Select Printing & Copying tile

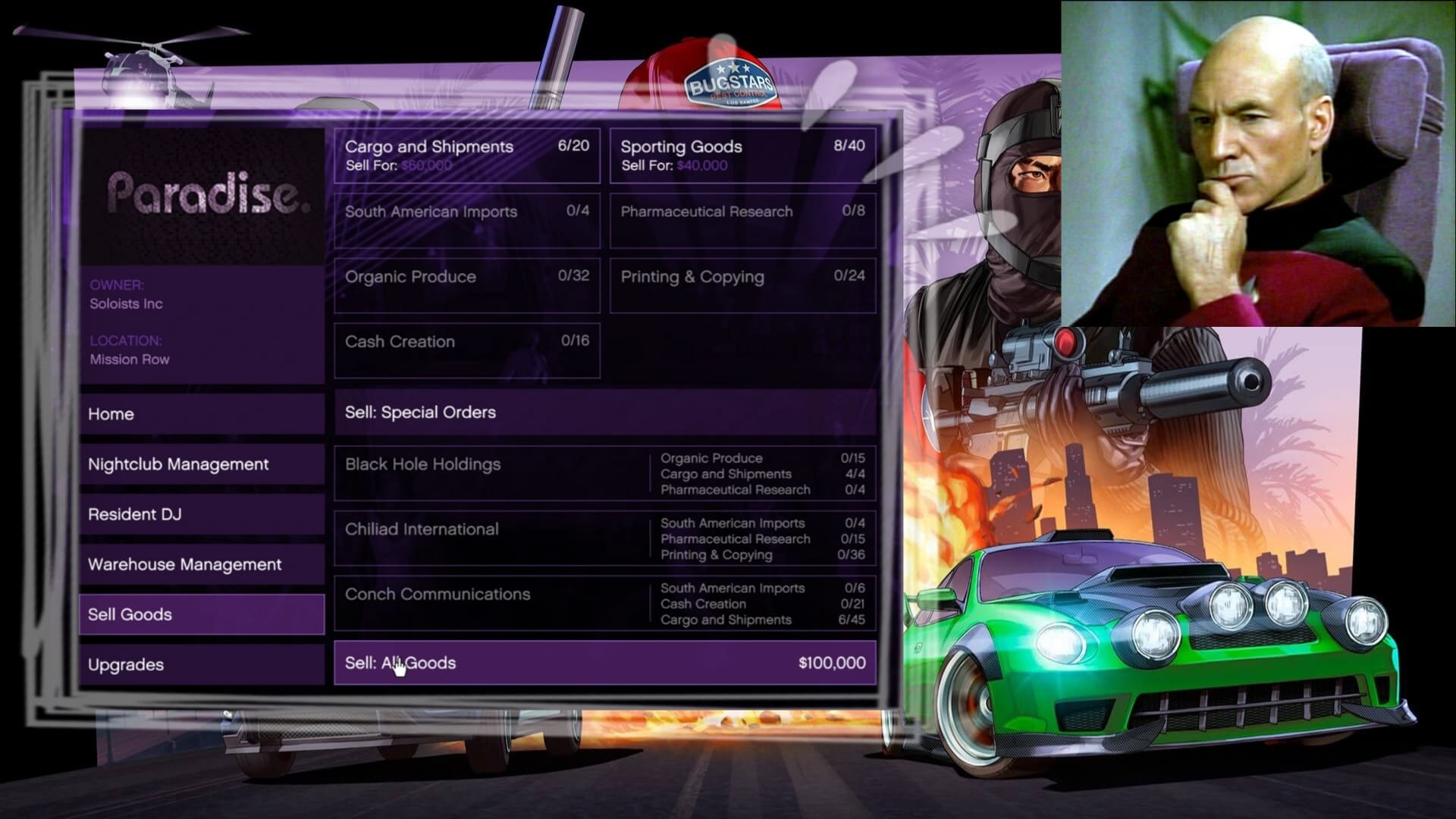click(743, 286)
